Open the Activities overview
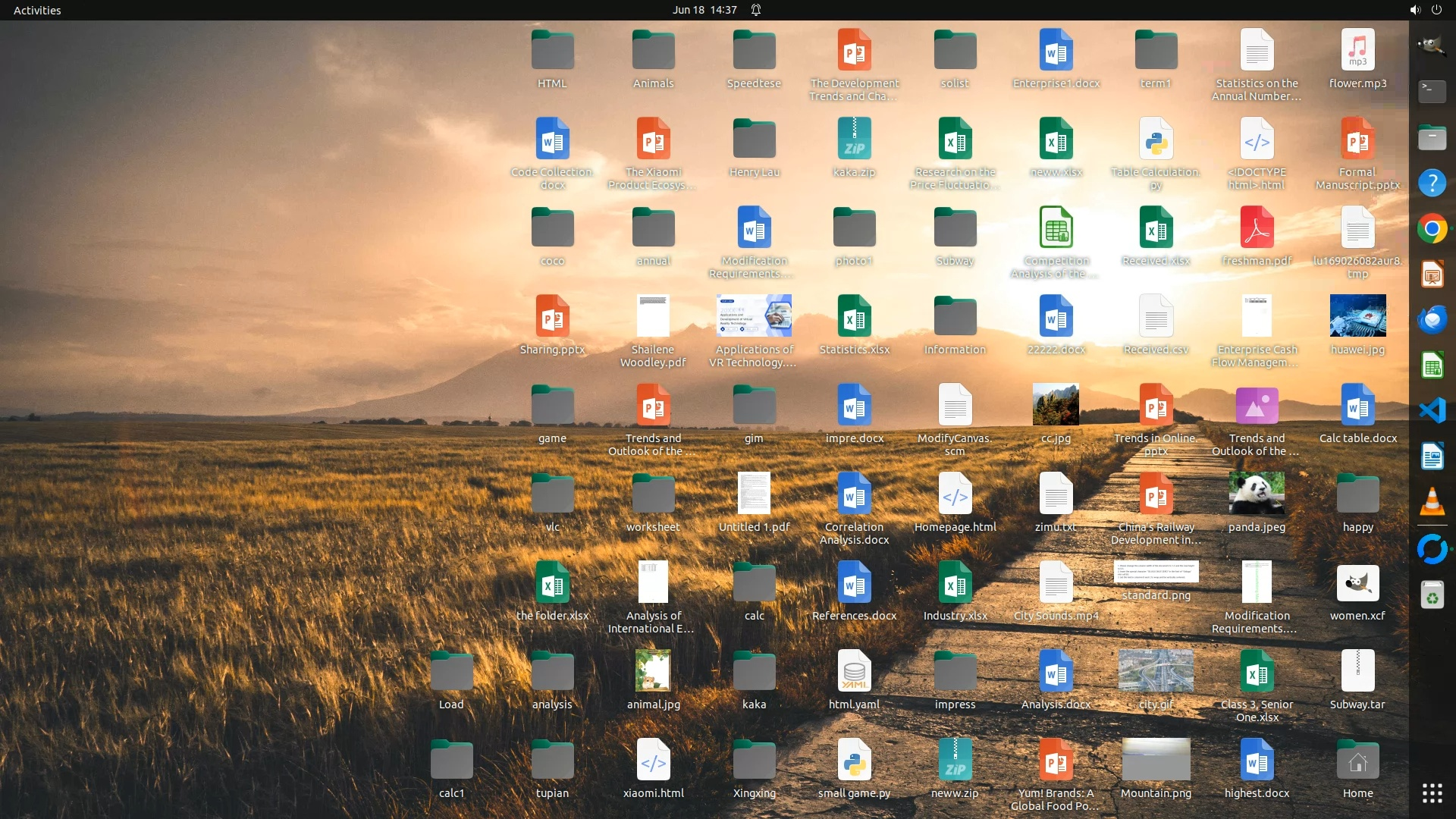This screenshot has width=1456, height=819. pyautogui.click(x=37, y=10)
